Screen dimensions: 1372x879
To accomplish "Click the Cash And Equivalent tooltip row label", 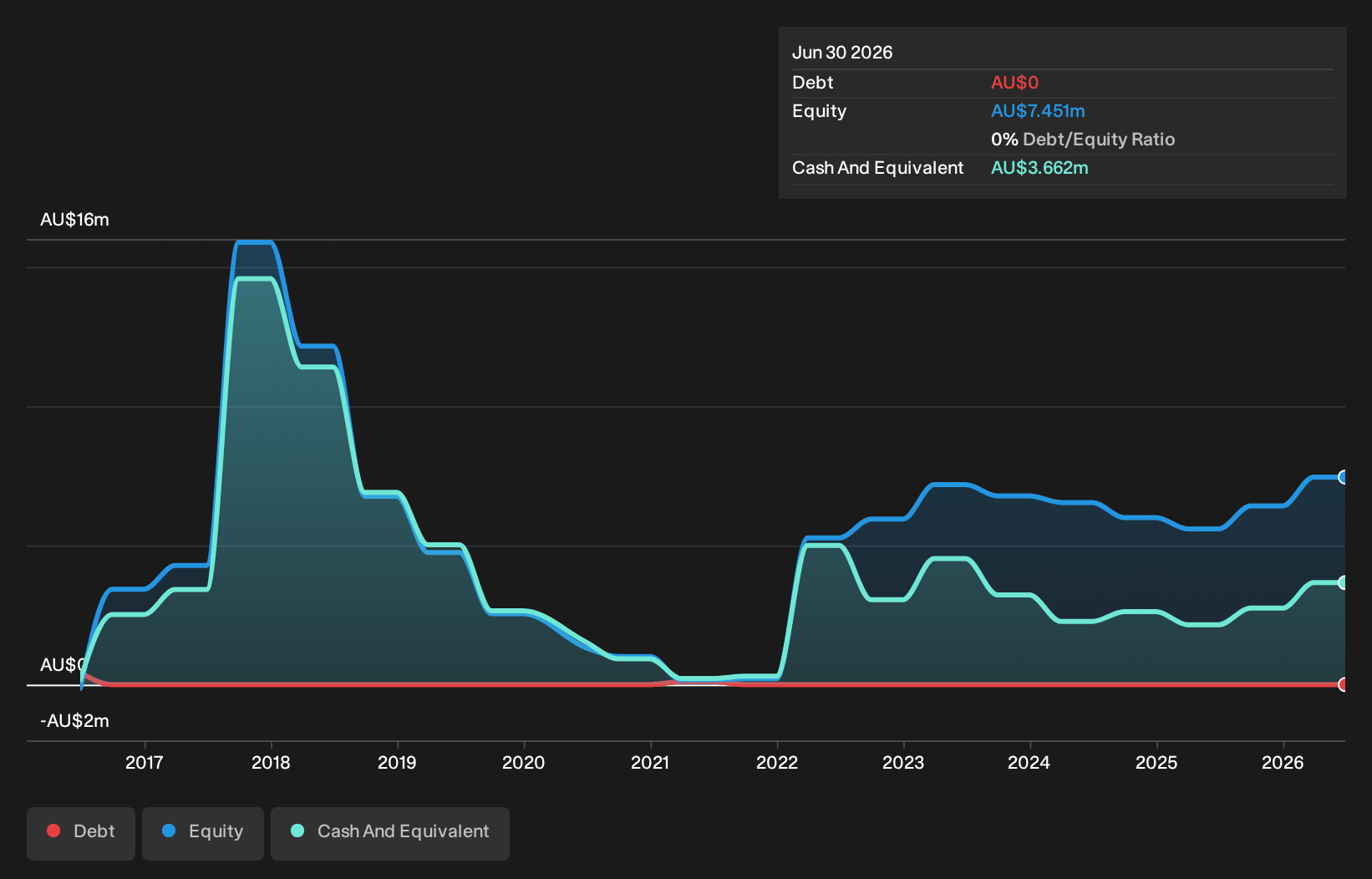I will pyautogui.click(x=877, y=168).
